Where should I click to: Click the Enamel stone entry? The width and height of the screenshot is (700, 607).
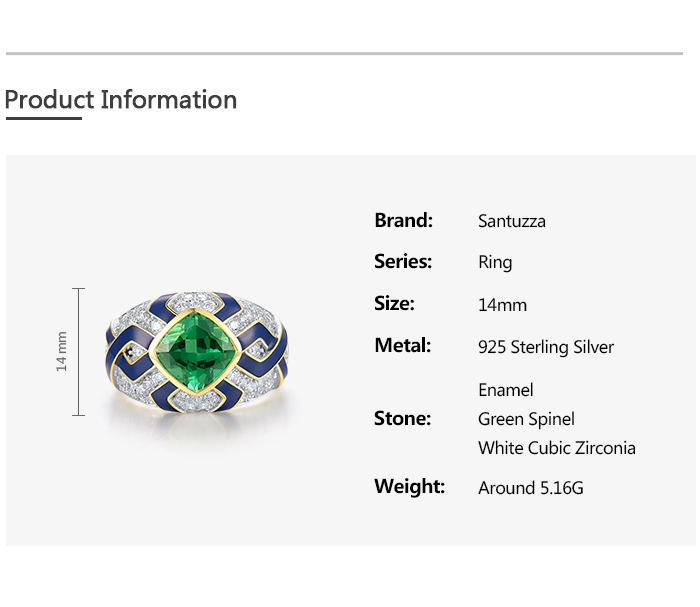pos(506,390)
